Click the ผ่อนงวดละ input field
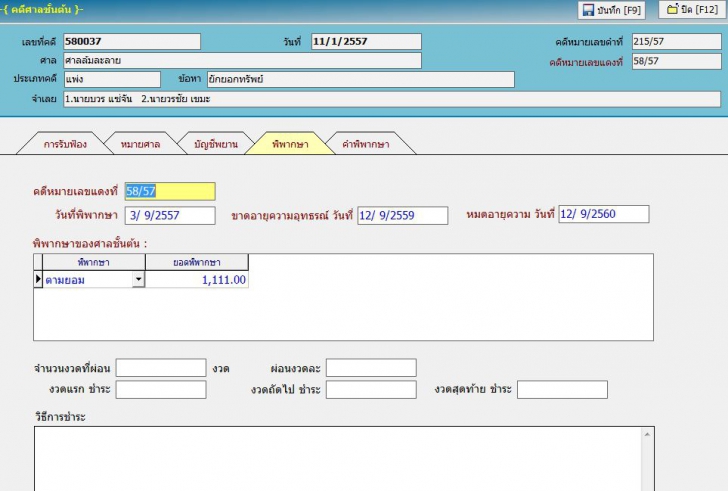Screen dimensions: 728x491 [x=371, y=368]
